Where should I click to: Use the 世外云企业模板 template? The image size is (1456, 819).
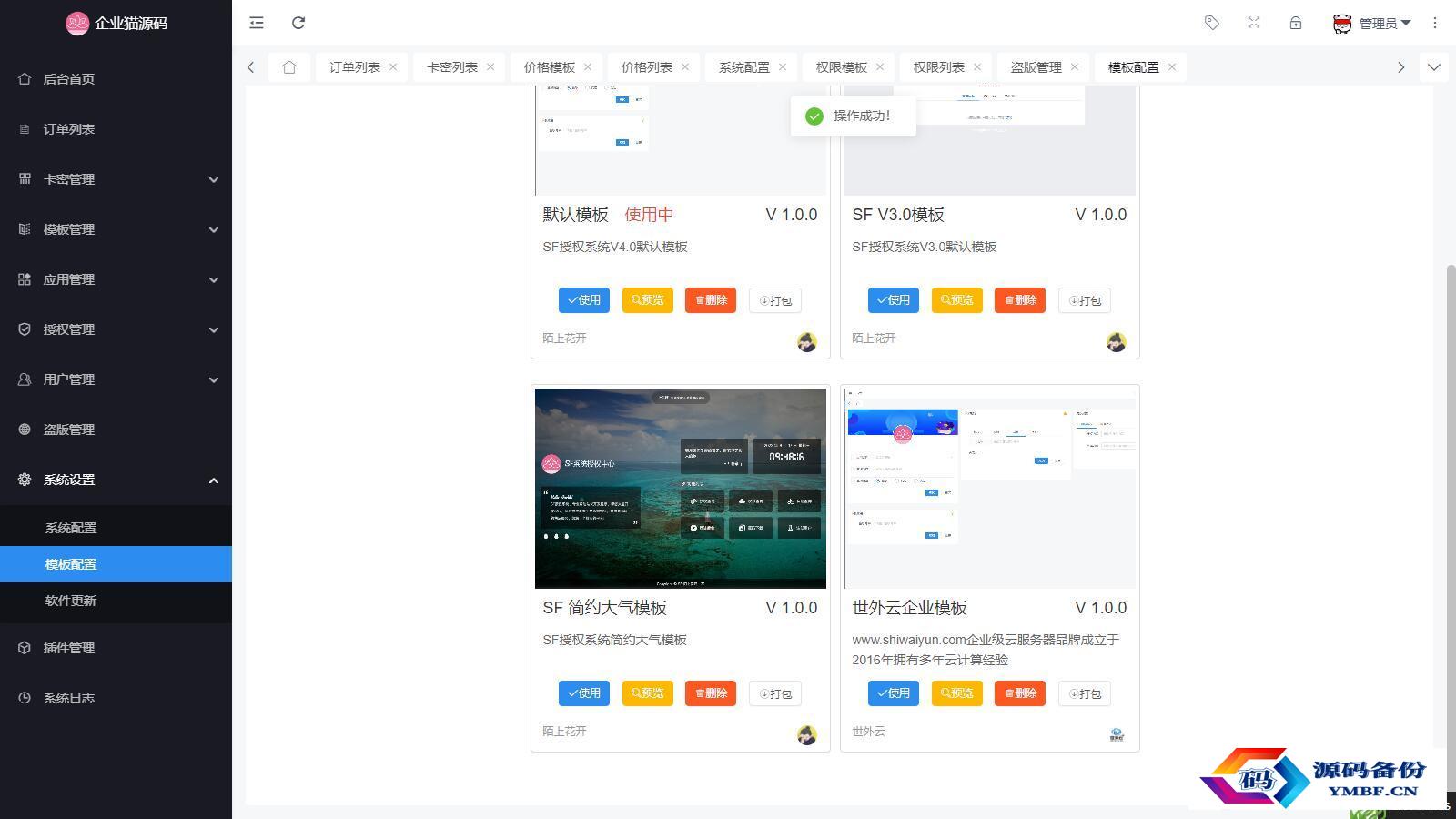[x=894, y=693]
